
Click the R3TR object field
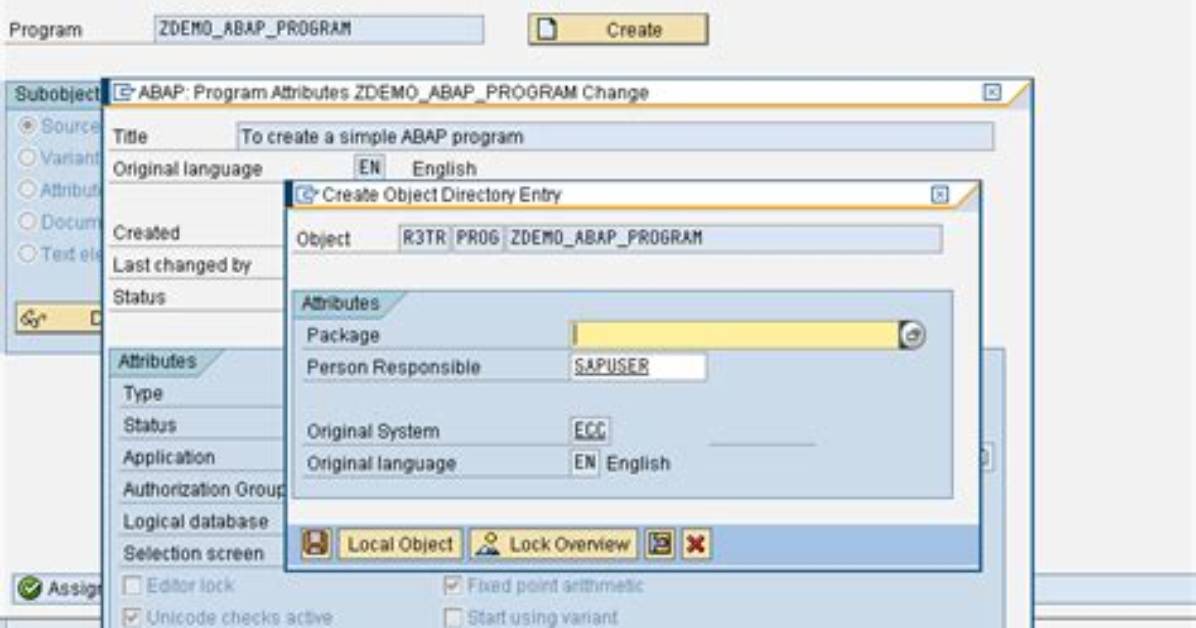[425, 238]
